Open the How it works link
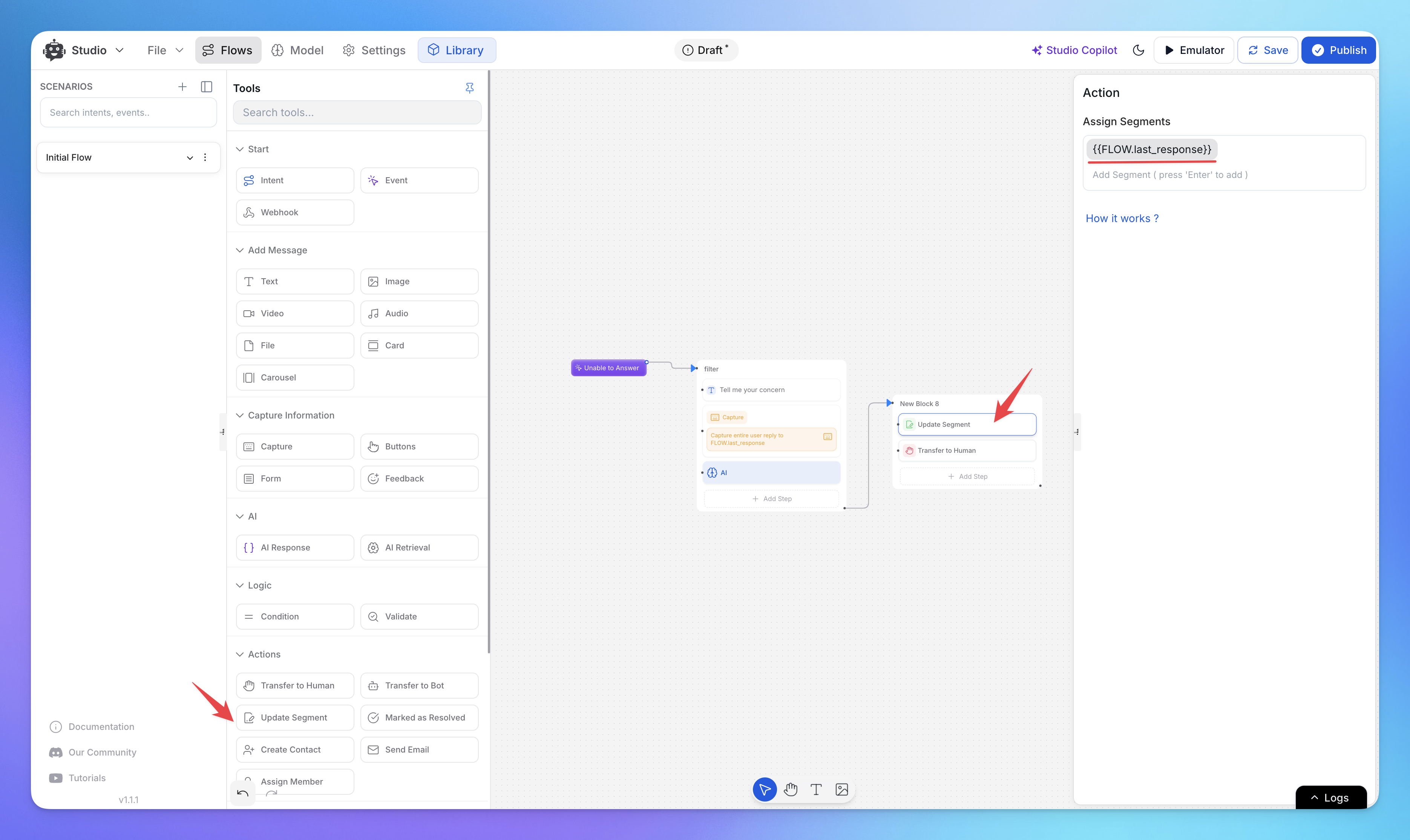Image resolution: width=1410 pixels, height=840 pixels. coord(1122,219)
